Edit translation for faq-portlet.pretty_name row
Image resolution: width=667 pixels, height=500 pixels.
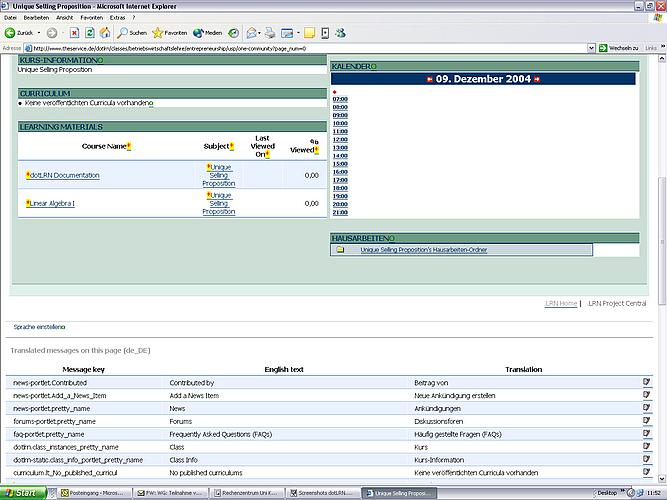[x=647, y=433]
